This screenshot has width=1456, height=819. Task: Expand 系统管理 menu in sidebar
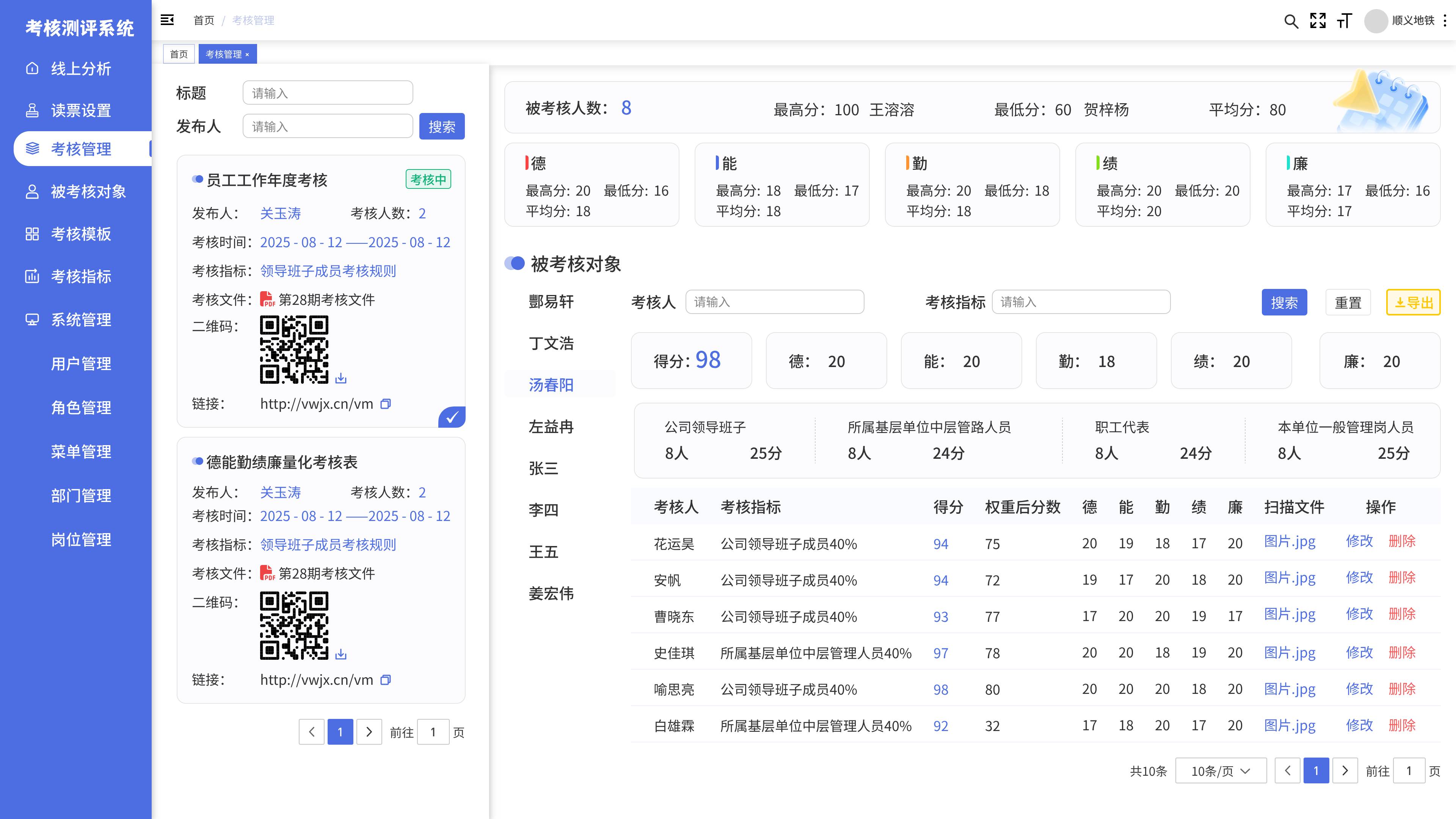tap(81, 319)
